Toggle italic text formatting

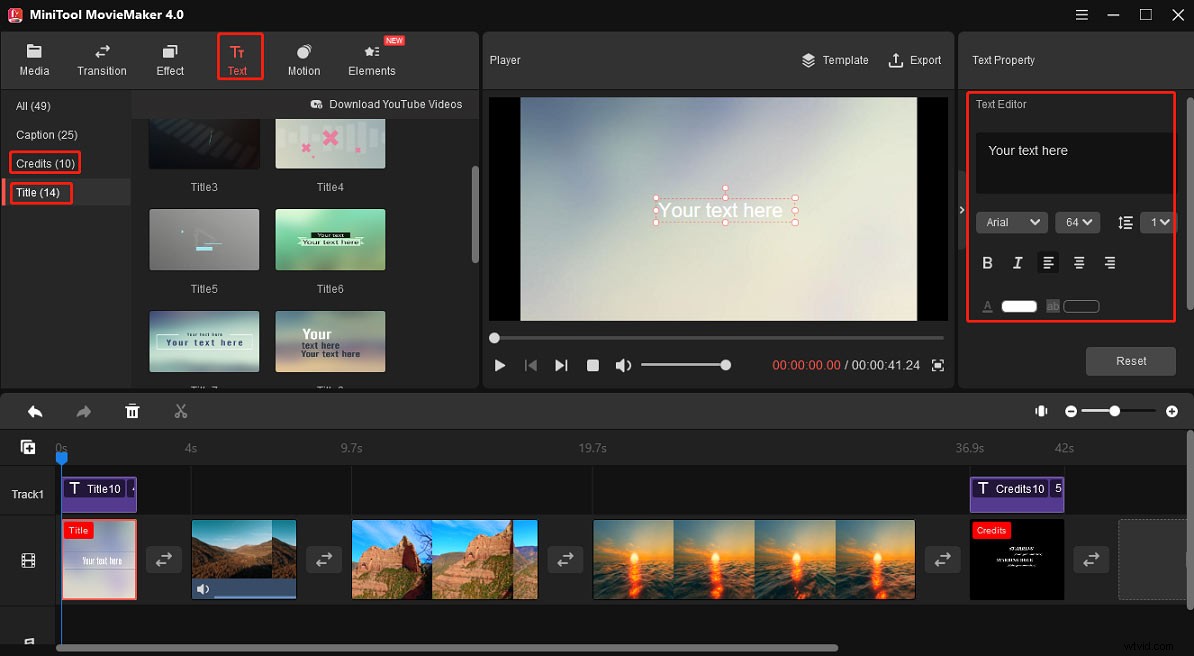[1017, 262]
